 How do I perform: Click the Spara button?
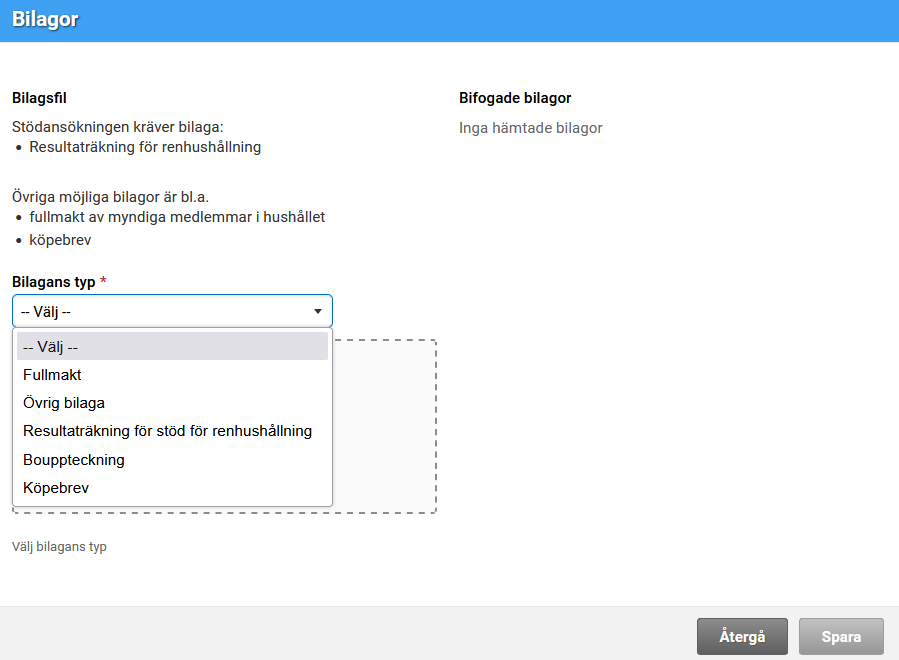pos(841,636)
